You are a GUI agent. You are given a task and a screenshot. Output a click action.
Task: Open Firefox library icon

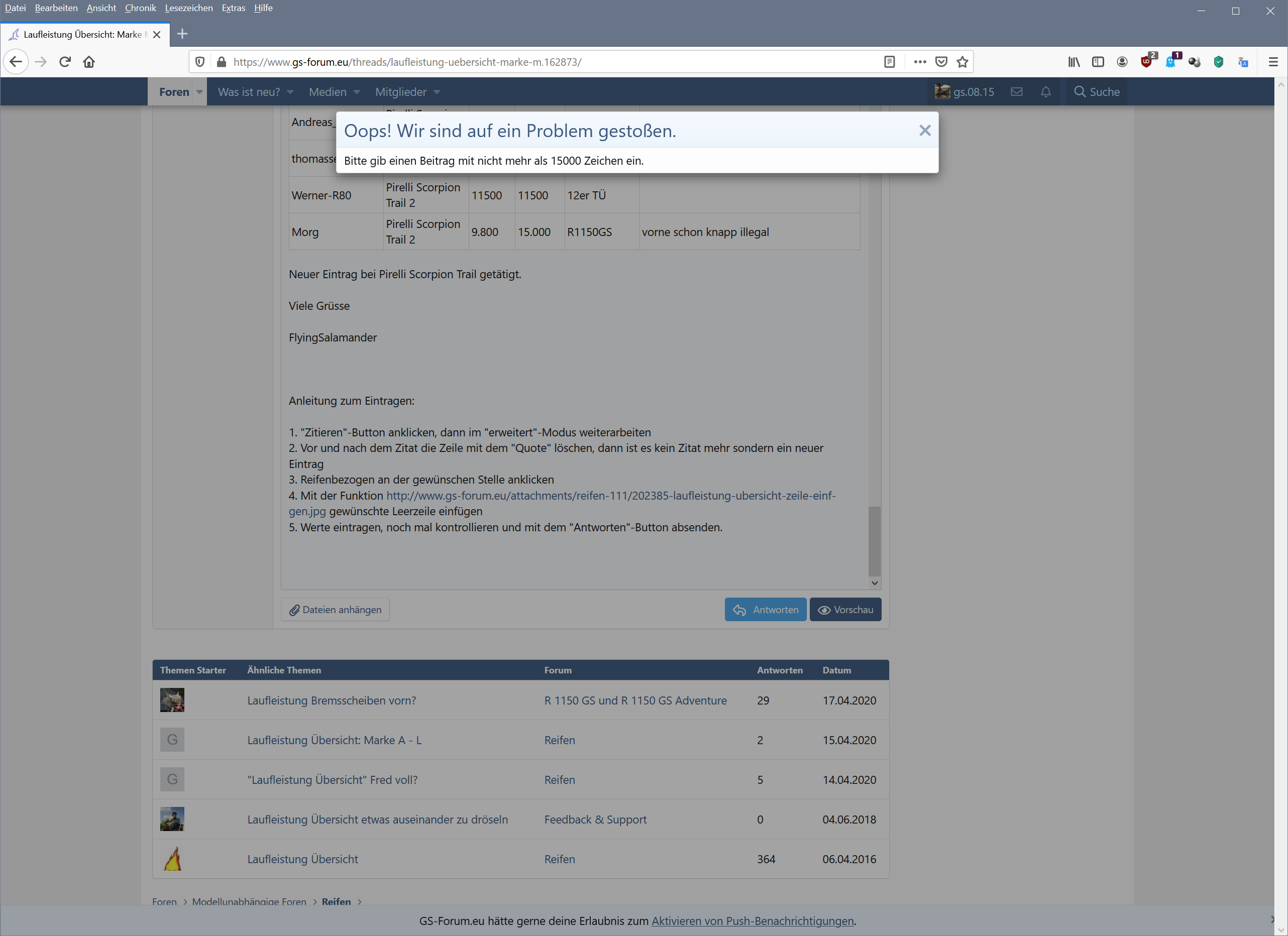1074,62
